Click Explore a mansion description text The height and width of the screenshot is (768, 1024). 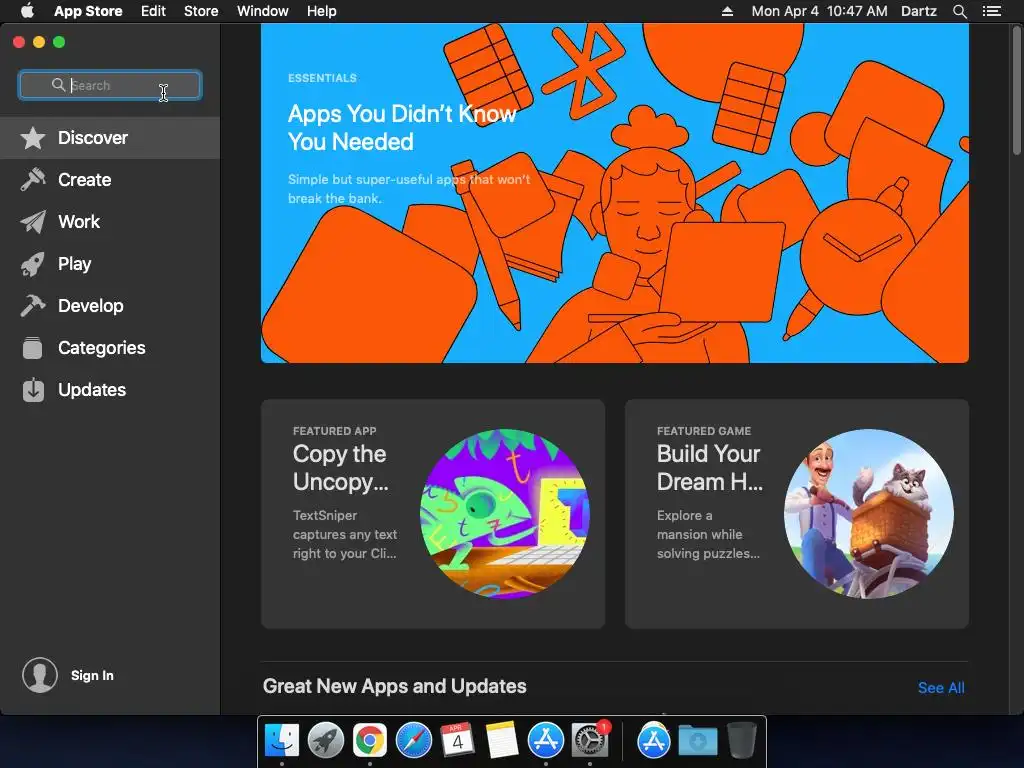(x=709, y=534)
